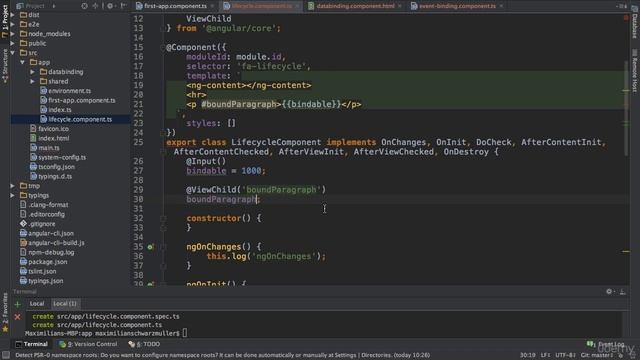Switch to event-binding.component.ts tab
The width and height of the screenshot is (640, 360).
(457, 6)
